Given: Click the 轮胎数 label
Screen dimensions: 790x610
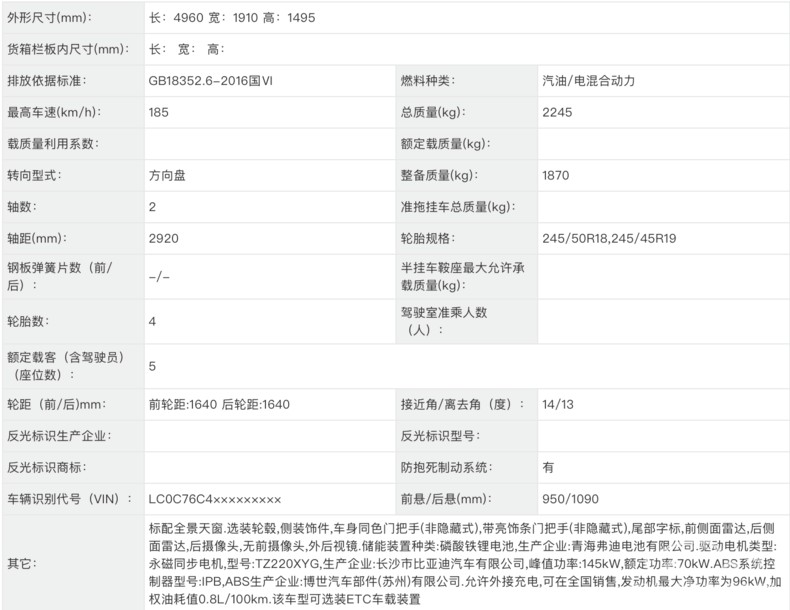Looking at the screenshot, I should coord(28,321).
